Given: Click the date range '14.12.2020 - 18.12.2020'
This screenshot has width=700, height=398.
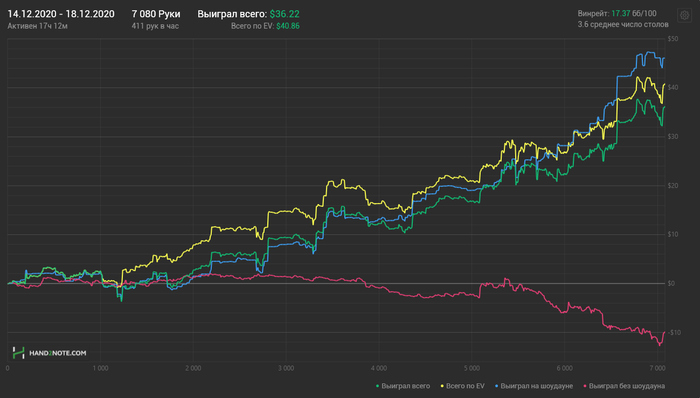Looking at the screenshot, I should click(x=61, y=14).
